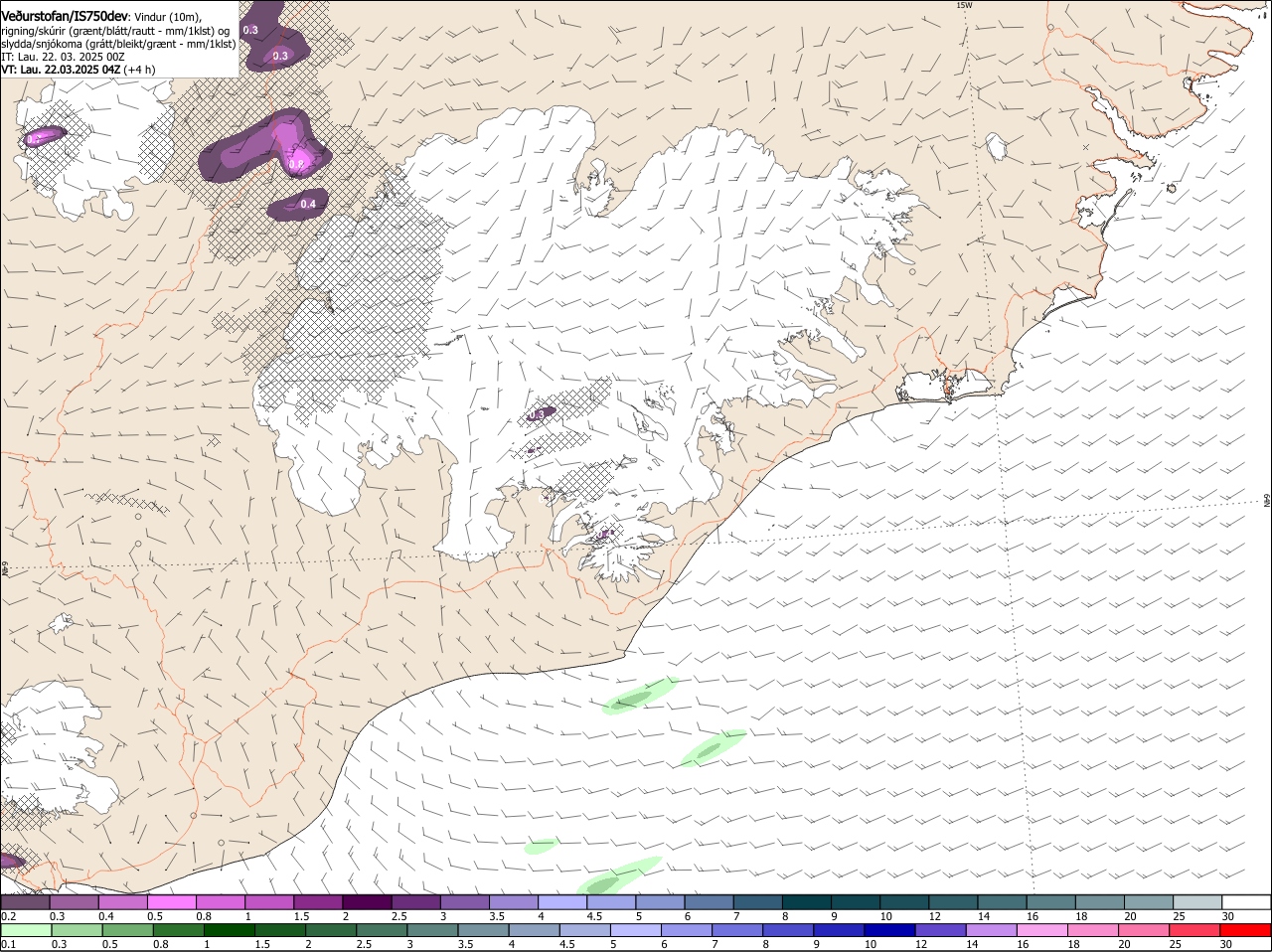Pick bottom scale swatch between 0.8 and 1
This screenshot has width=1272, height=952.
(x=179, y=930)
